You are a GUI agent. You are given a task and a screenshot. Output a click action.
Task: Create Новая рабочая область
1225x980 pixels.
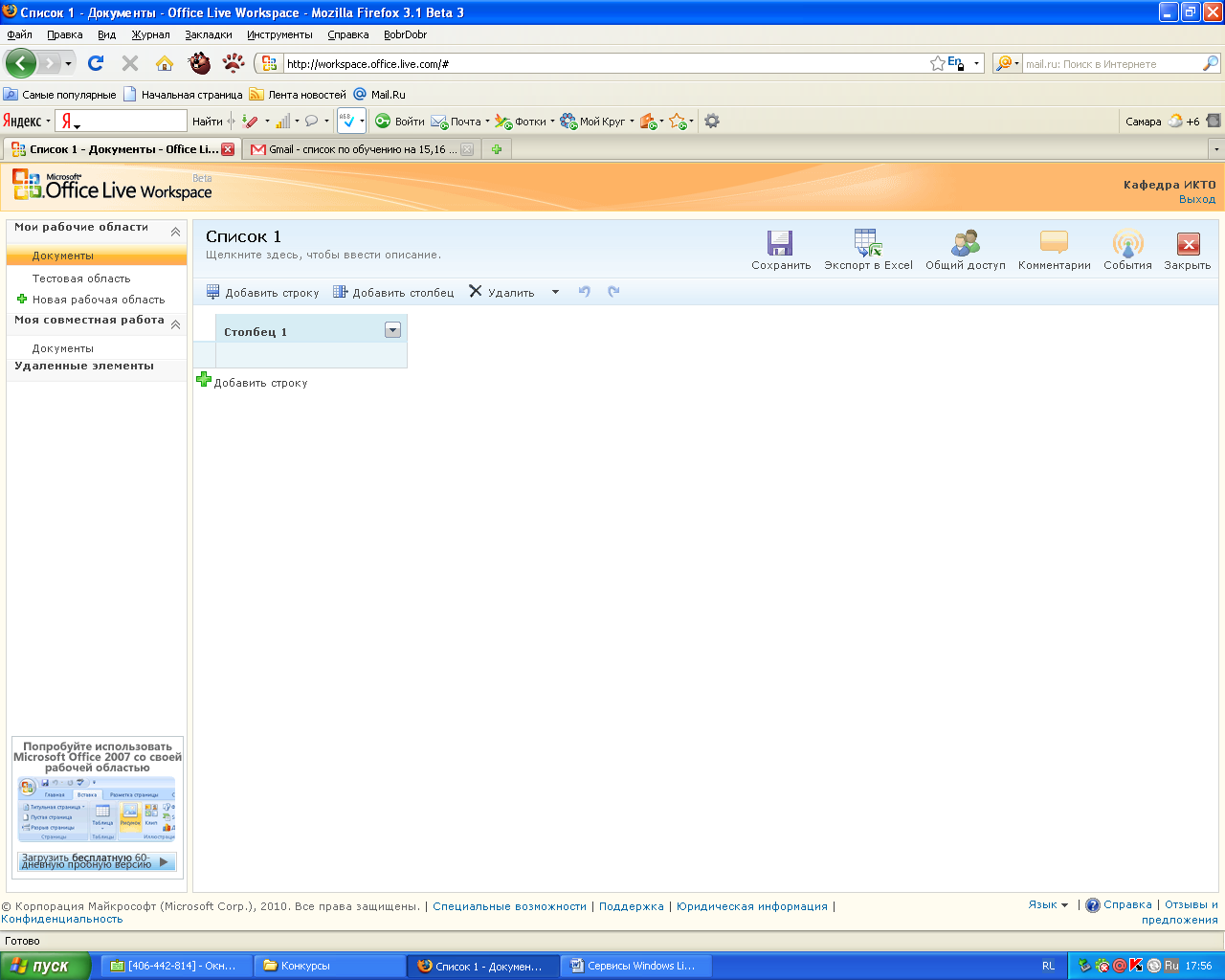[x=90, y=300]
